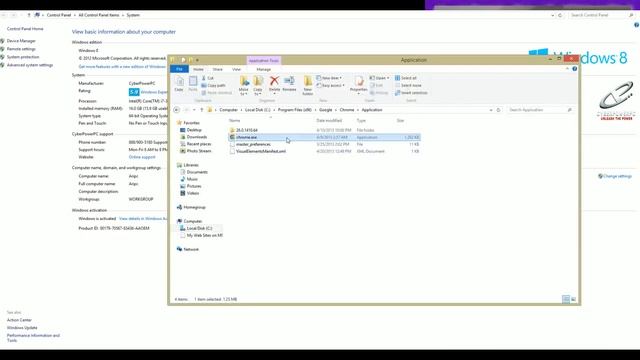This screenshot has width=640, height=360.
Task: Open Windows Update under See also
Action: point(22,328)
